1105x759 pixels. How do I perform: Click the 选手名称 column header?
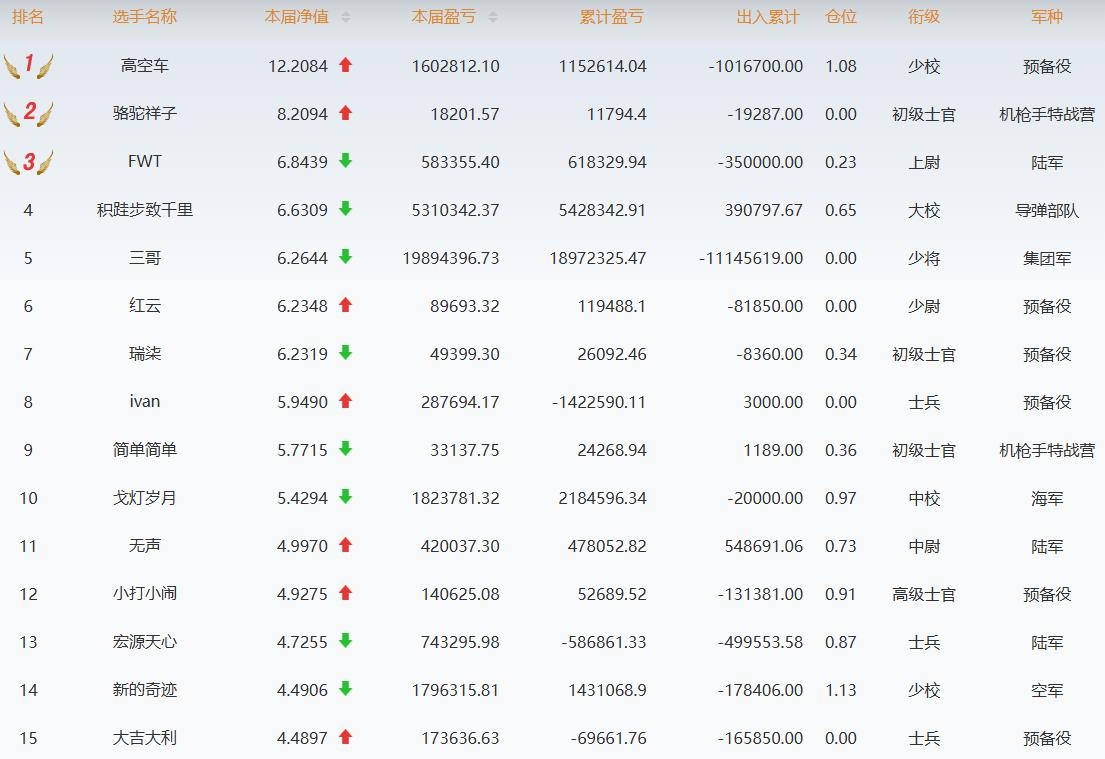[145, 17]
